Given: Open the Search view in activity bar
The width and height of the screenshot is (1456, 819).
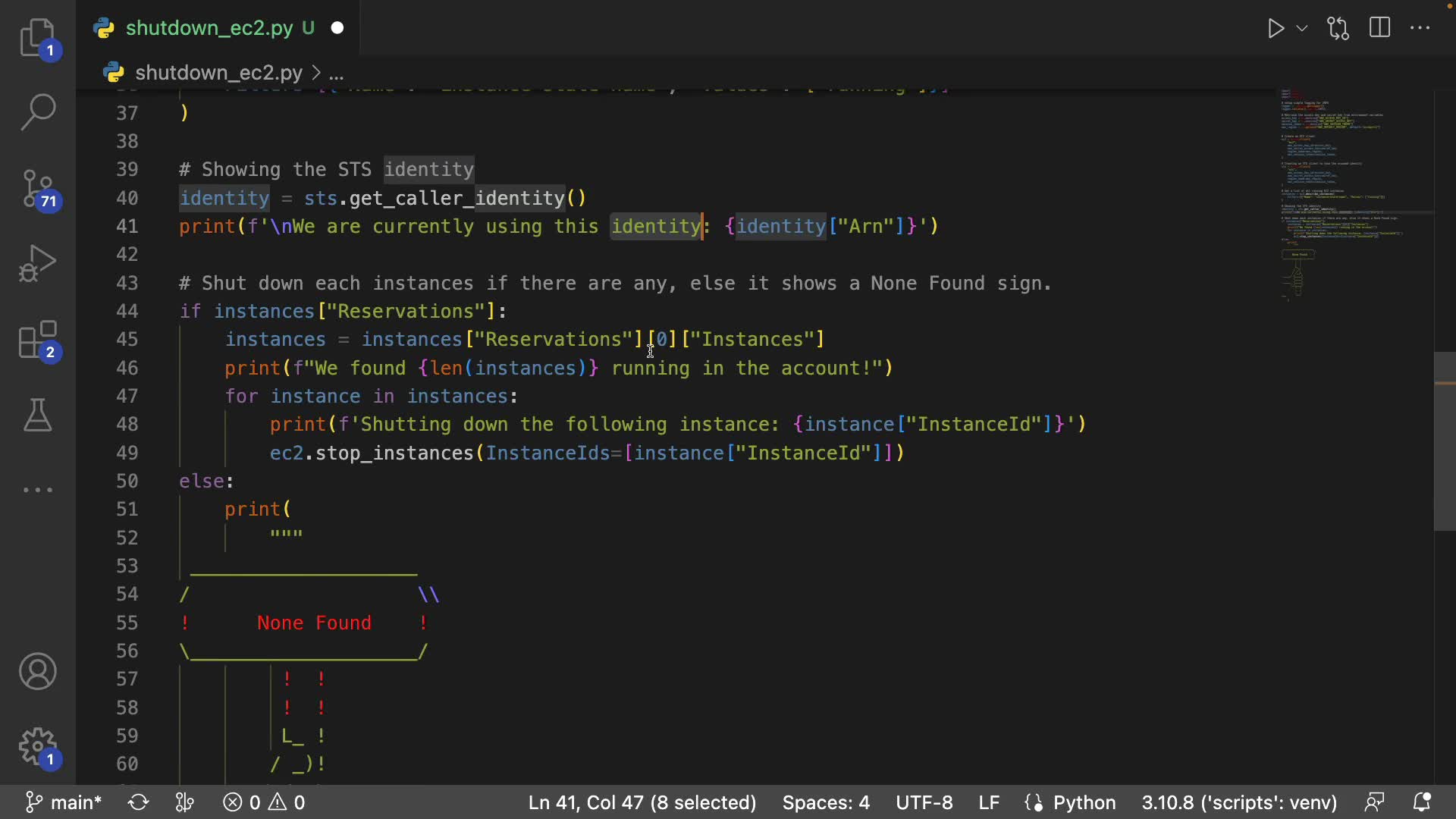Looking at the screenshot, I should (x=37, y=112).
